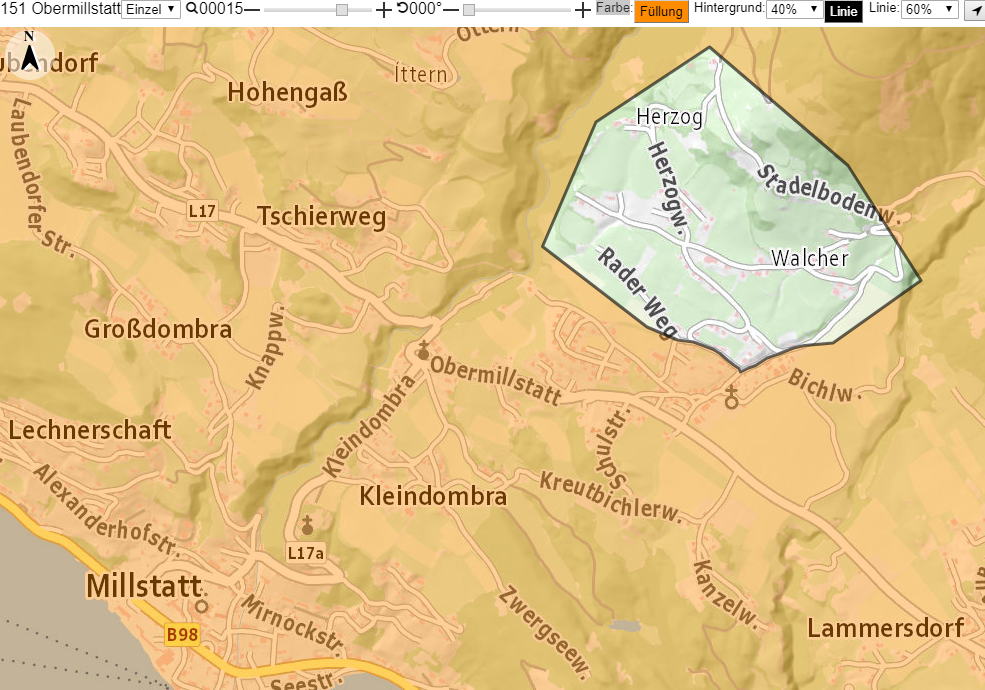Screen dimensions: 985x690
Task: Click the location arrow button at top right
Action: click(975, 11)
